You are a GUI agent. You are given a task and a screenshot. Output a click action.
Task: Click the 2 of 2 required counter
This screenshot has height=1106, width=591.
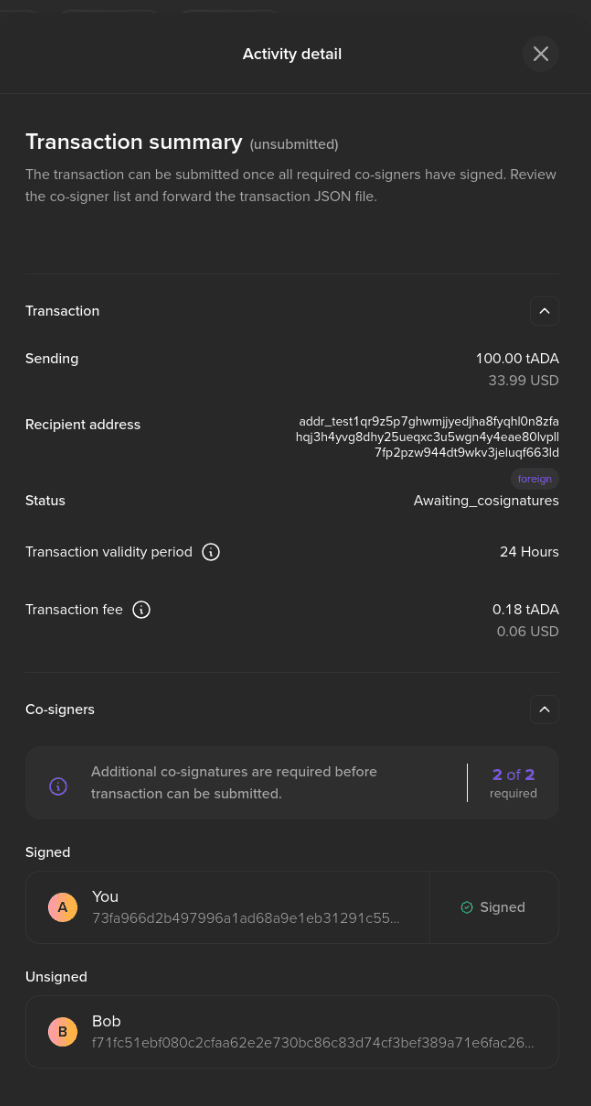tap(513, 783)
